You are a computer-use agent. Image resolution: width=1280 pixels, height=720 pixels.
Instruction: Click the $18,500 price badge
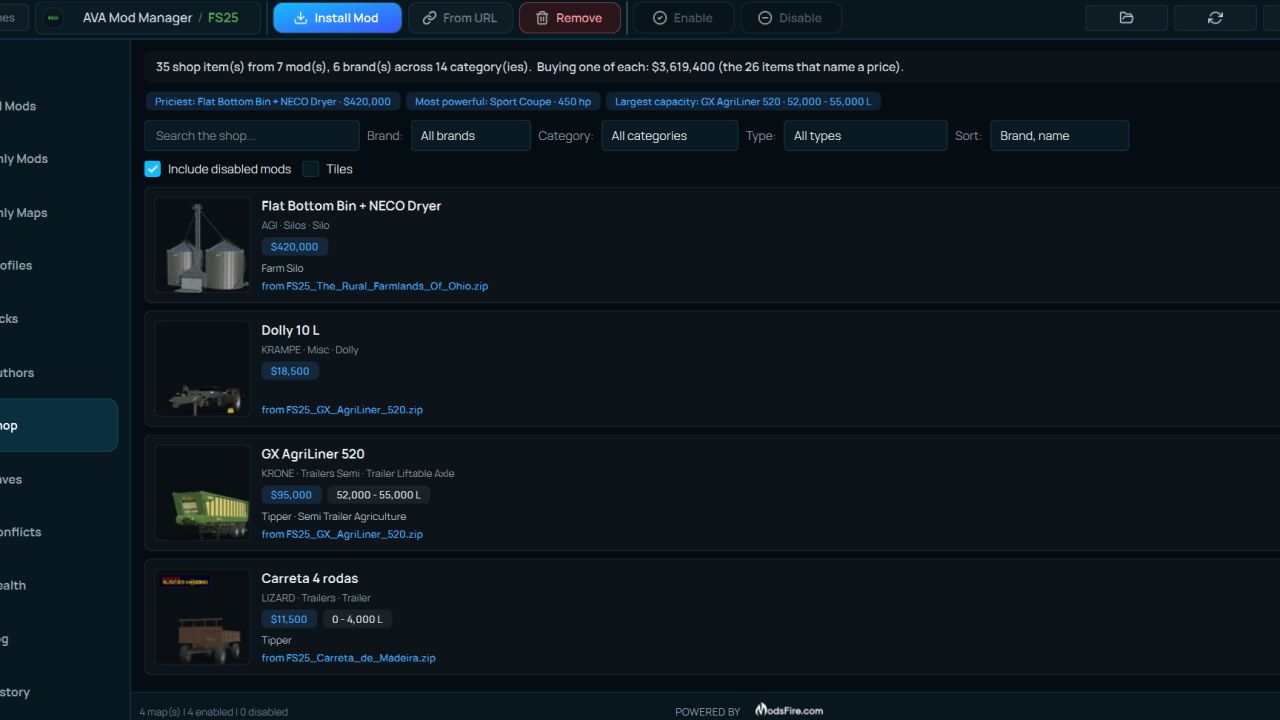click(290, 371)
